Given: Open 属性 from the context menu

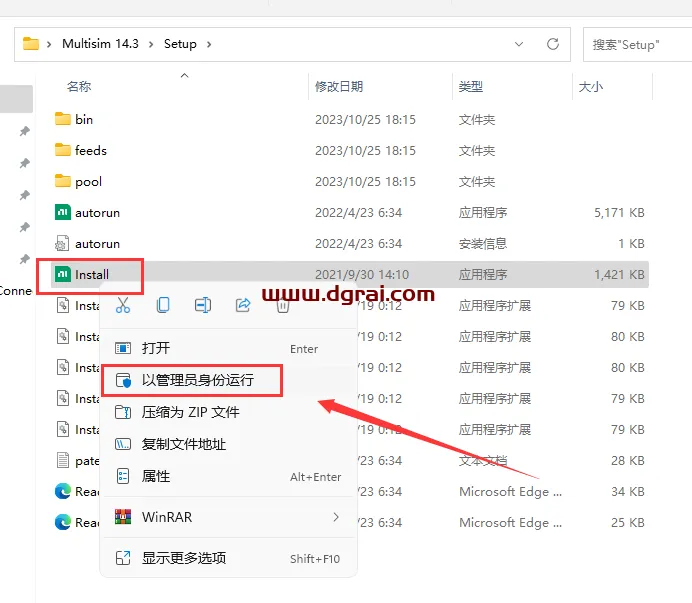Looking at the screenshot, I should 228,476.
